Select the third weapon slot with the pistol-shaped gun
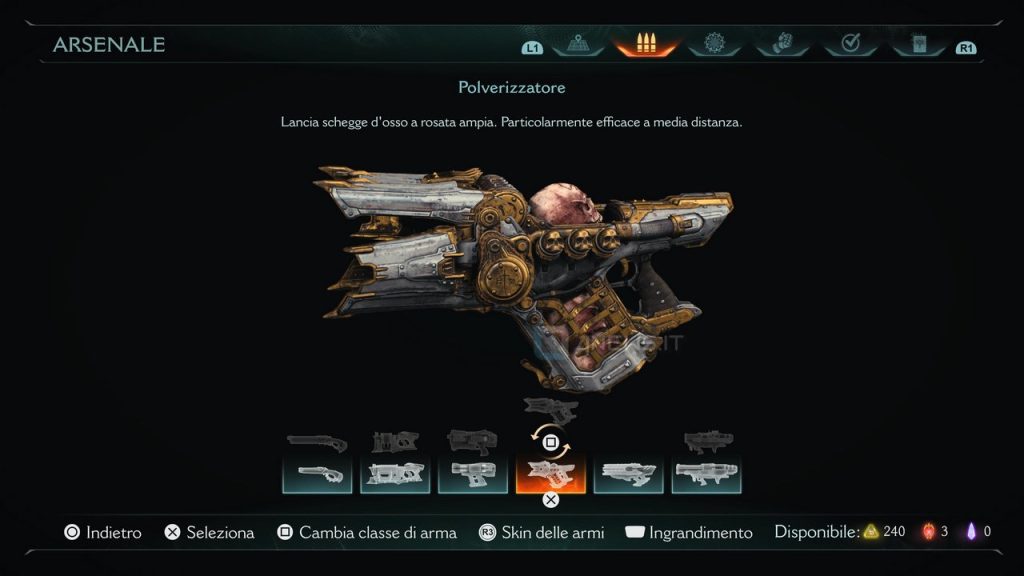The height and width of the screenshot is (576, 1024). 473,473
